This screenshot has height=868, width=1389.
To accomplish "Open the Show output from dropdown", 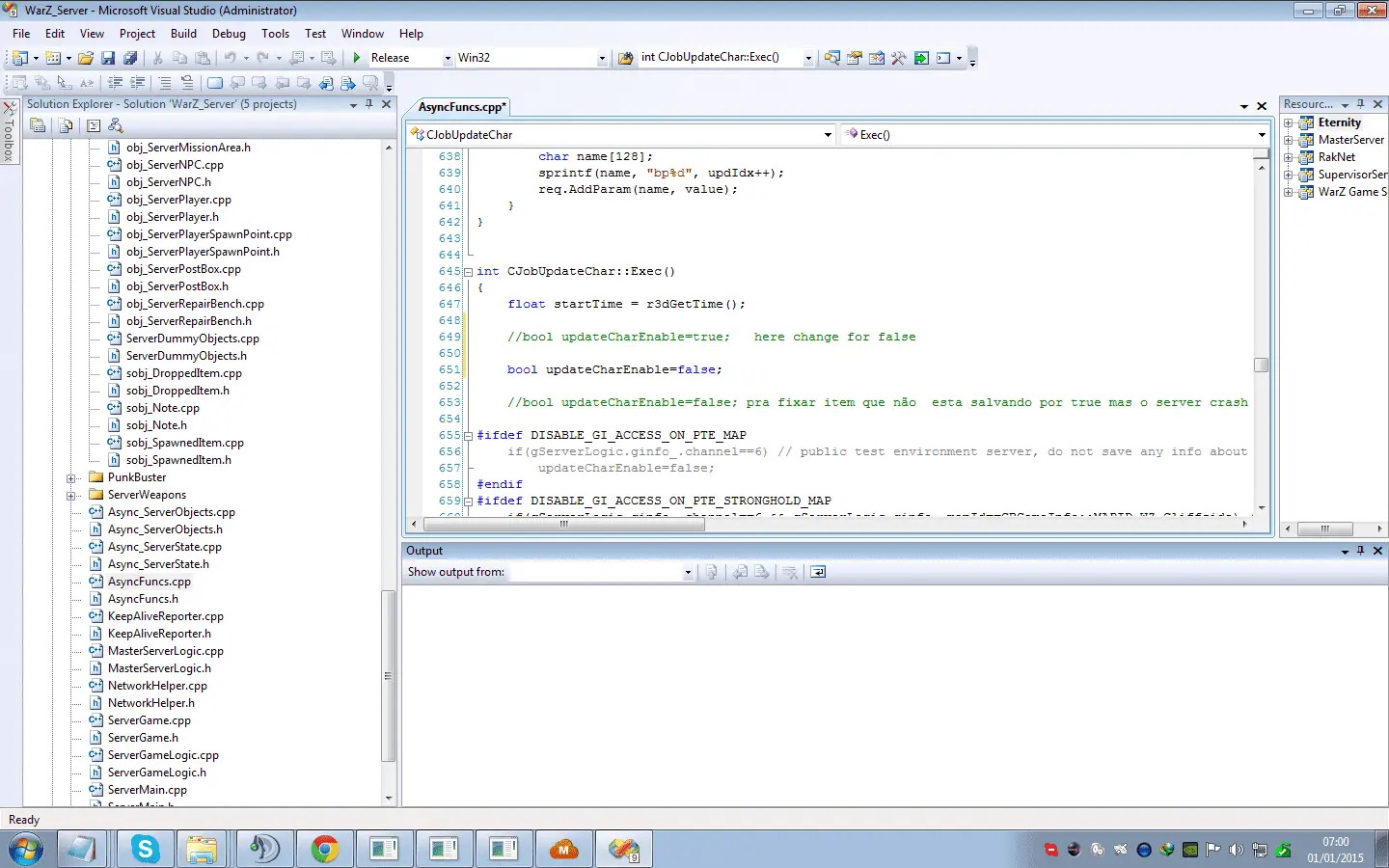I will coord(688,572).
